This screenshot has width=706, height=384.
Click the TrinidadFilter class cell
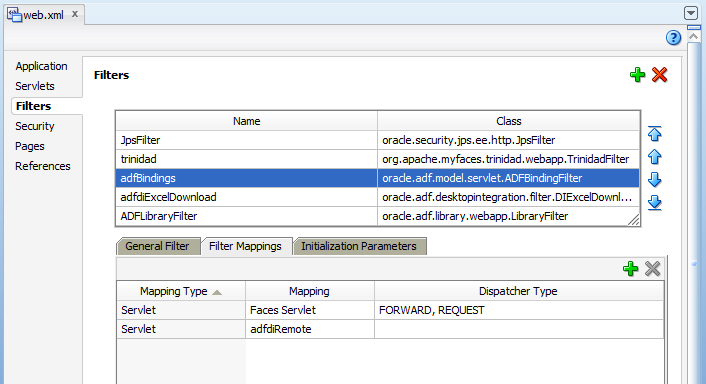click(508, 159)
